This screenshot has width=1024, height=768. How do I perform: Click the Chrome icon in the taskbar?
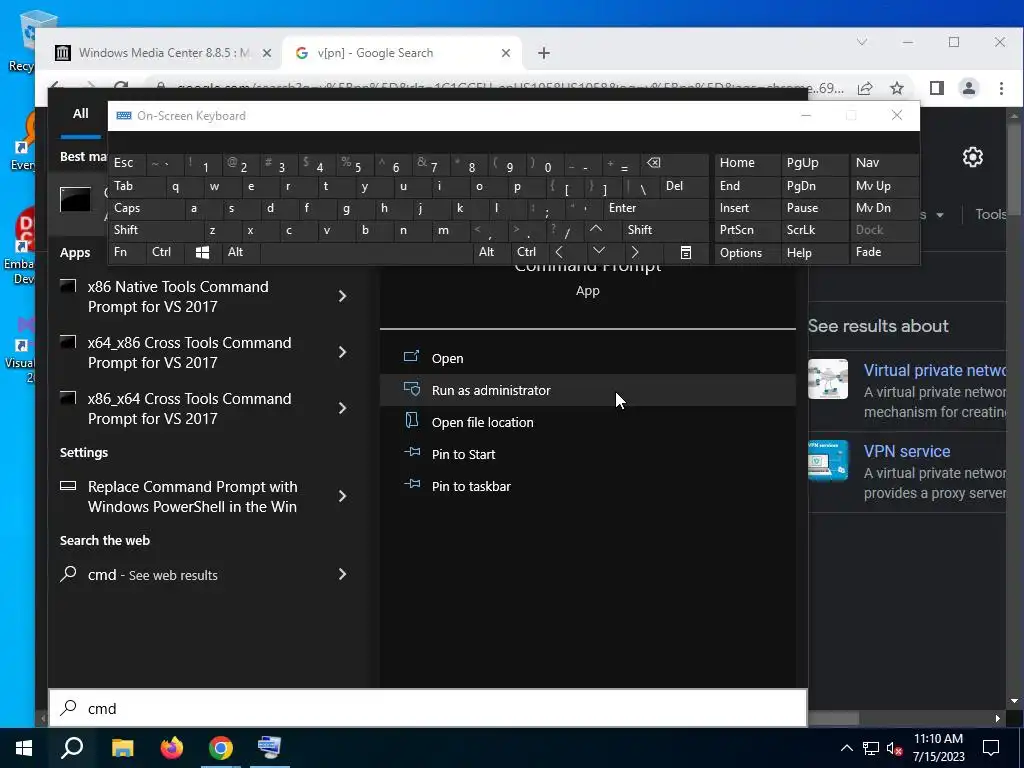pyautogui.click(x=221, y=748)
